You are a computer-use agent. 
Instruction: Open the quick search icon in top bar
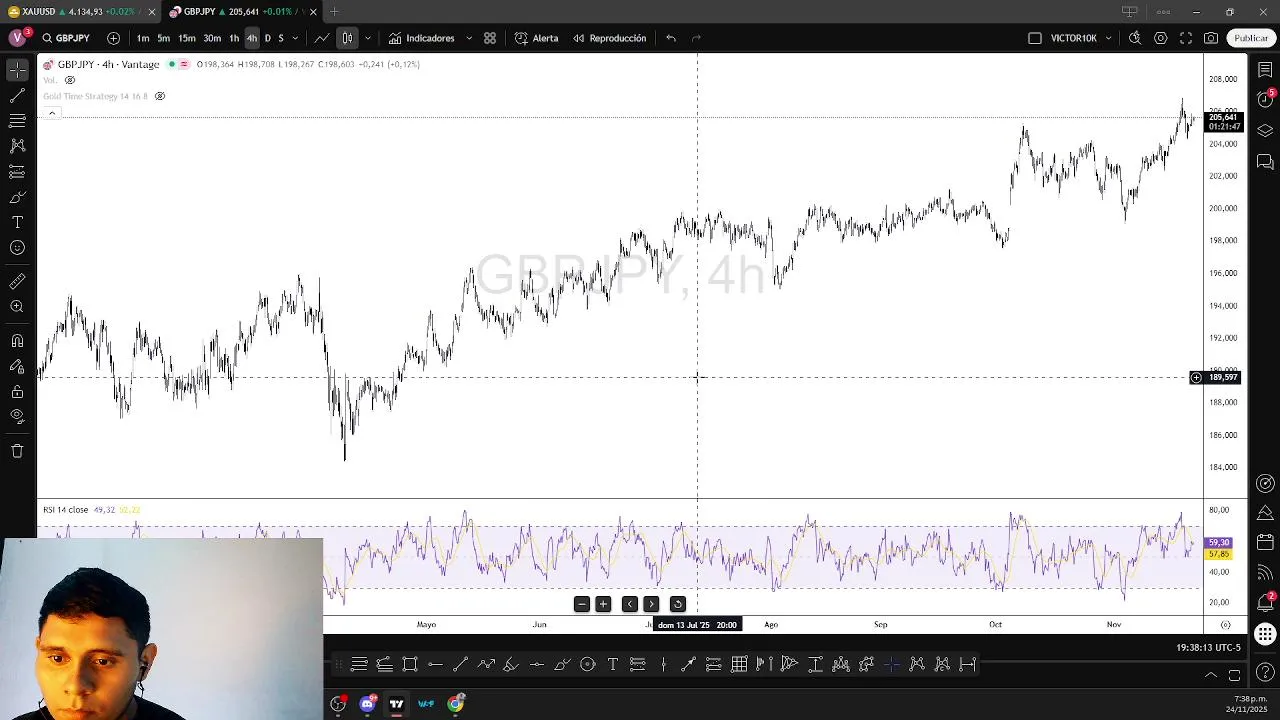[1135, 38]
